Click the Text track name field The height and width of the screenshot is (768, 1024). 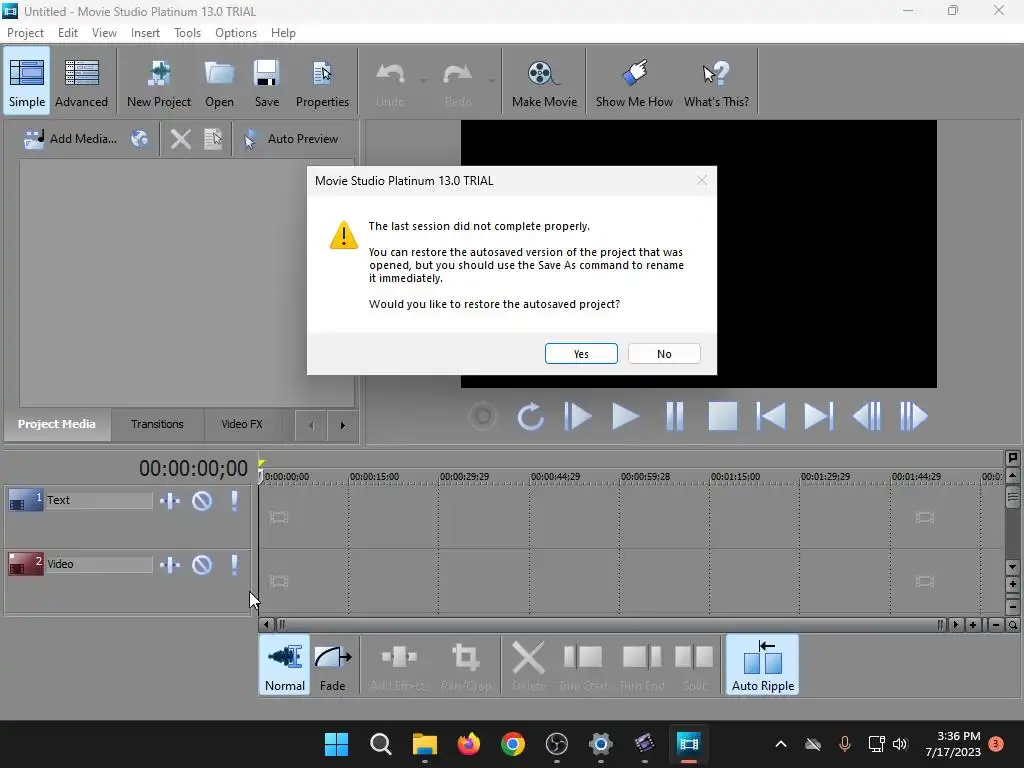click(x=99, y=500)
